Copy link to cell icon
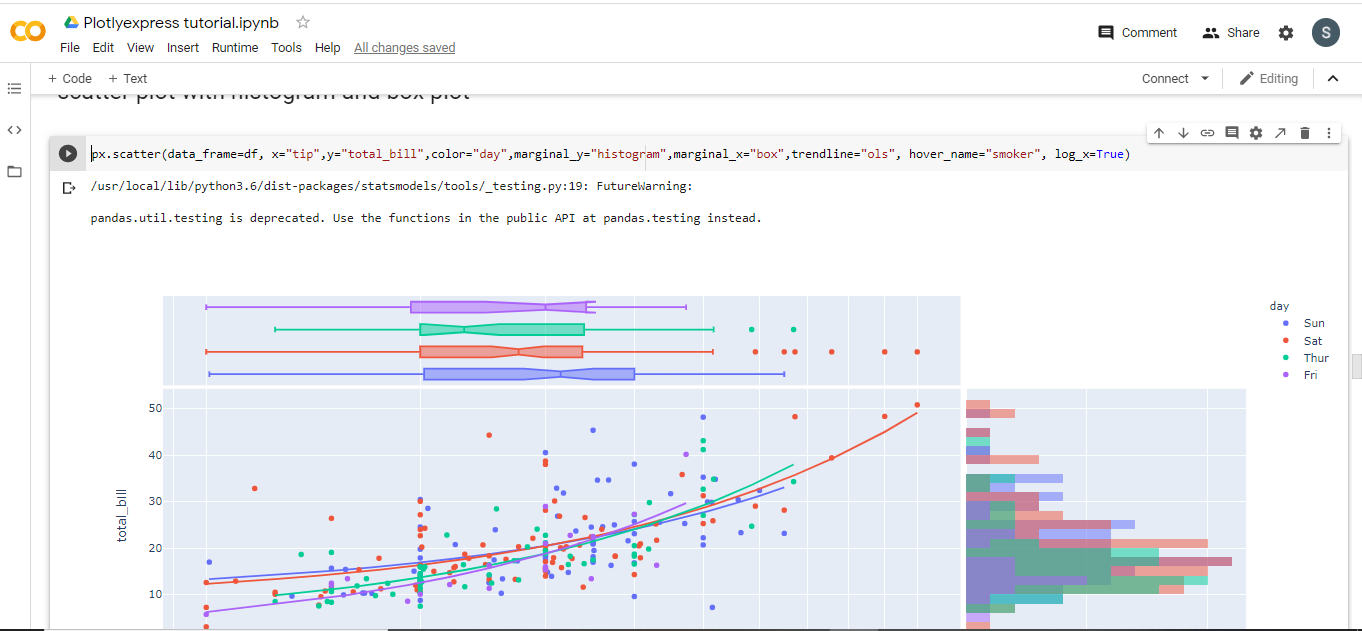This screenshot has width=1362, height=631. point(1207,133)
